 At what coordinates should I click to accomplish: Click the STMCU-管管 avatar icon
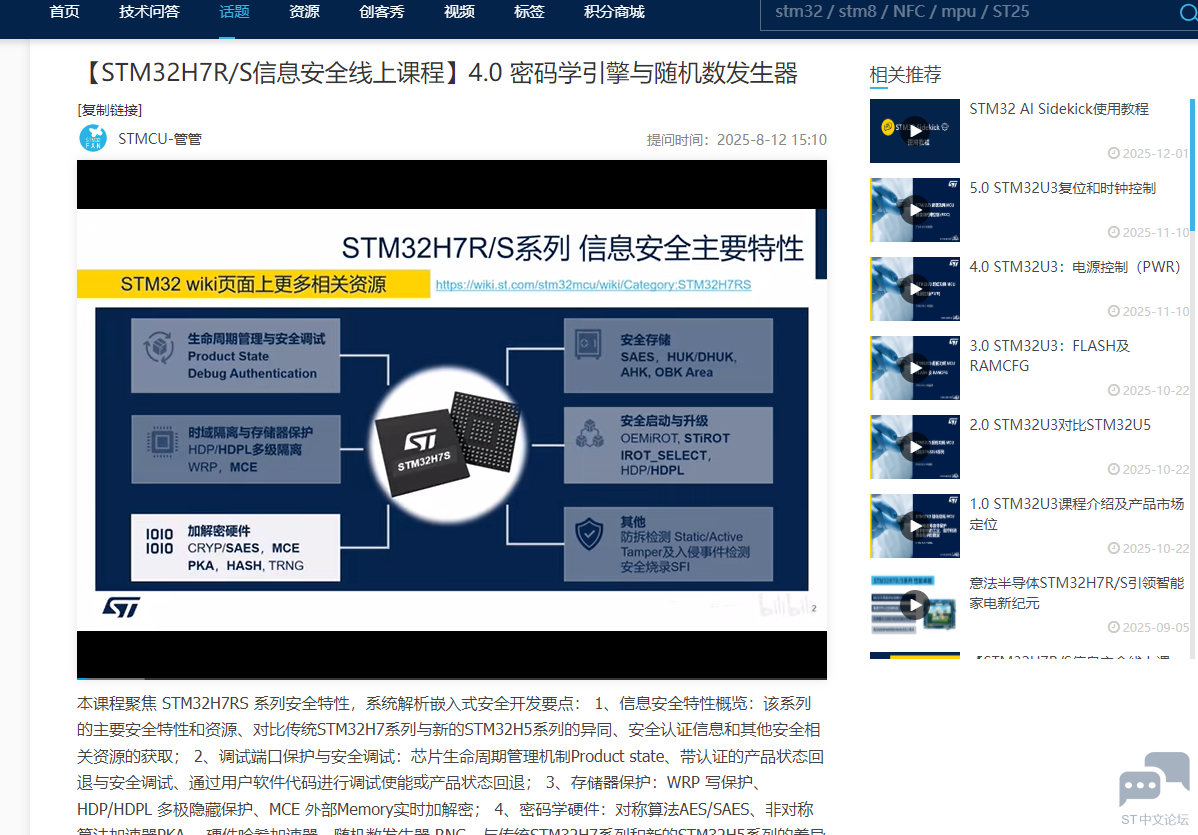(93, 138)
